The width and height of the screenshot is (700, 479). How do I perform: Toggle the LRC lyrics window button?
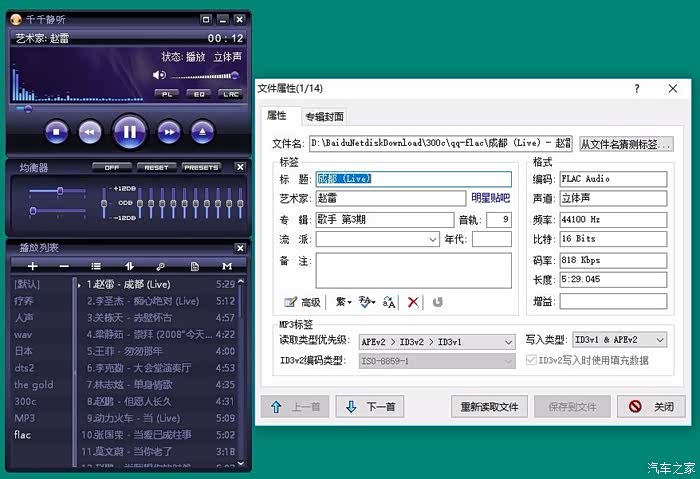230,94
